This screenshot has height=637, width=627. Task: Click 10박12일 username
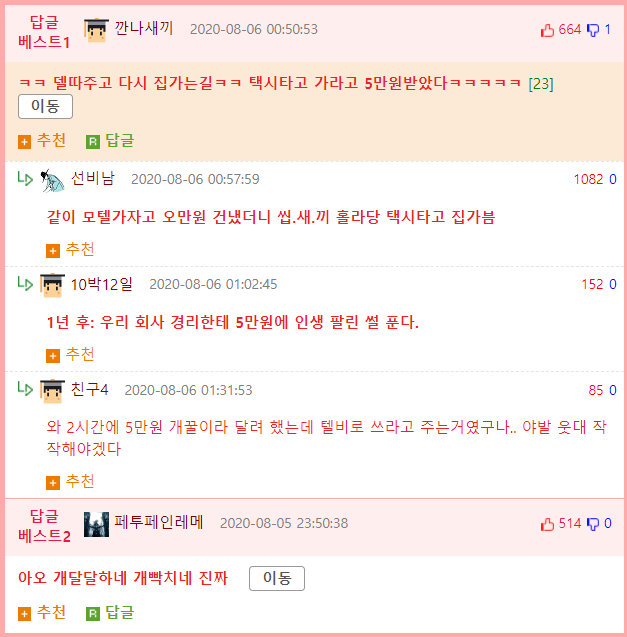[x=102, y=284]
